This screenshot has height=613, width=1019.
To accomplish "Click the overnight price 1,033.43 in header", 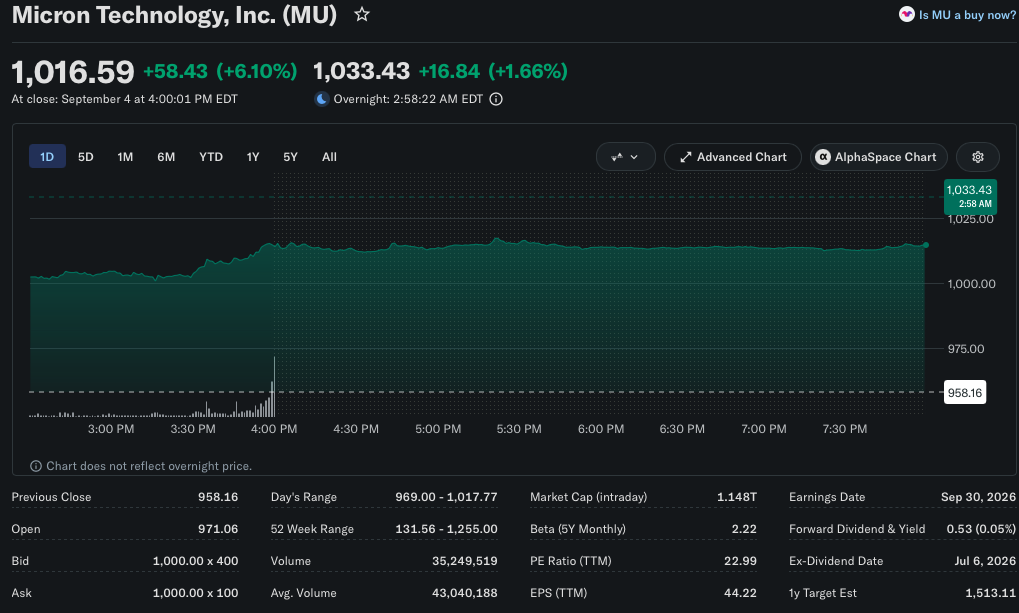I will pos(361,71).
